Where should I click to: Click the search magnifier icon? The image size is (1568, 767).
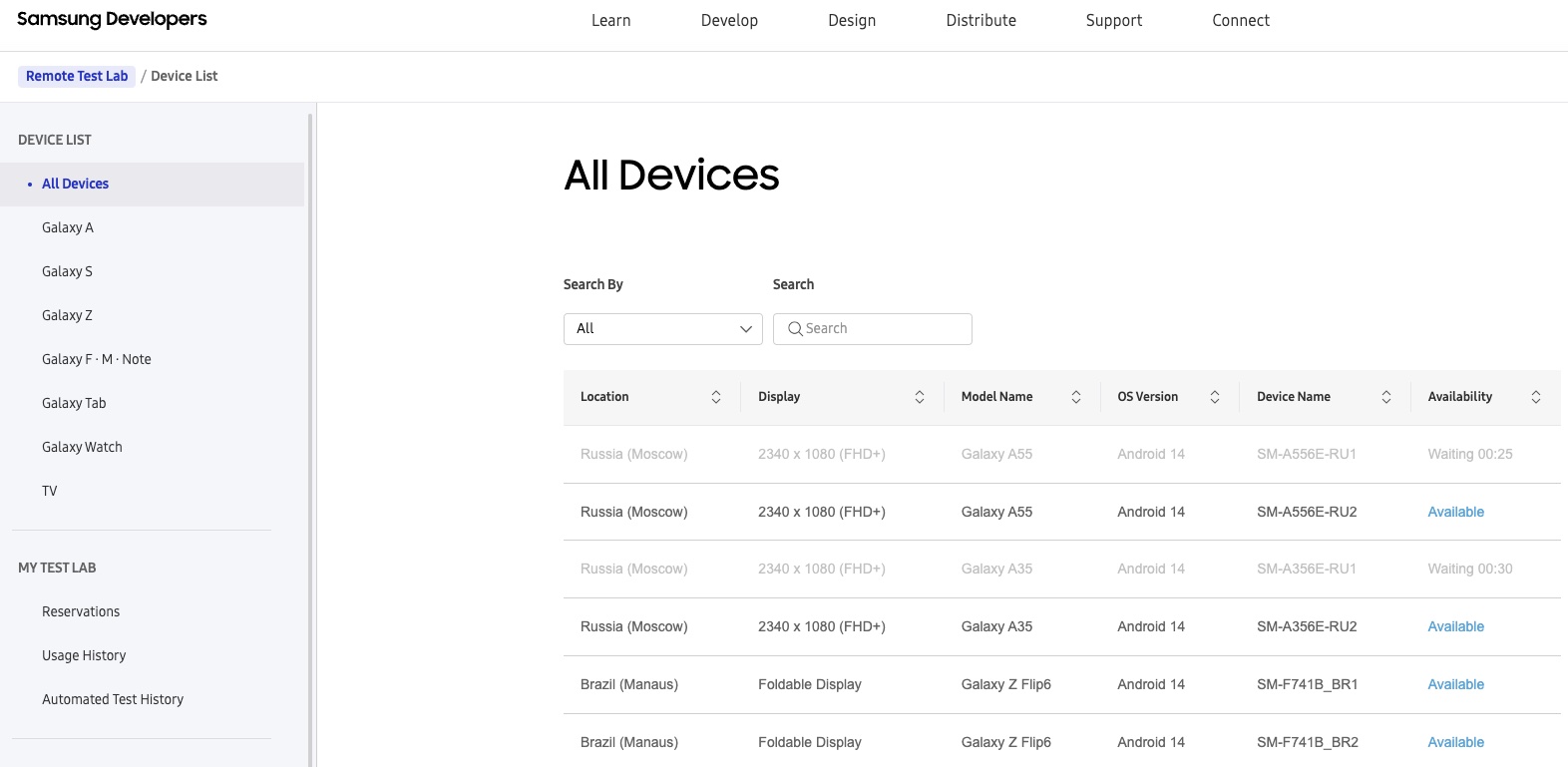[x=795, y=329]
